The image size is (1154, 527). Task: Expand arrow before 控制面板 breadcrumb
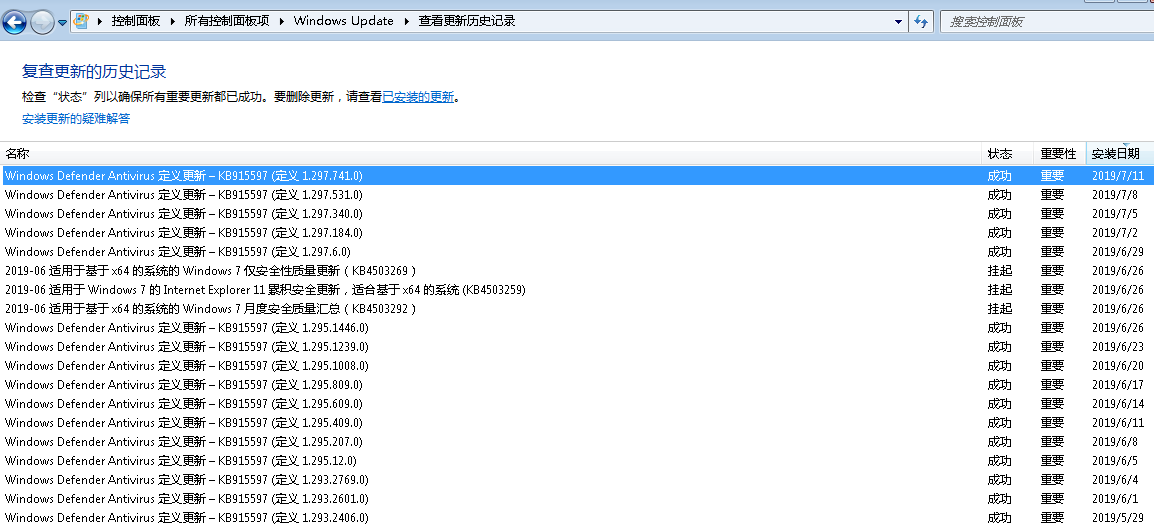tap(101, 21)
